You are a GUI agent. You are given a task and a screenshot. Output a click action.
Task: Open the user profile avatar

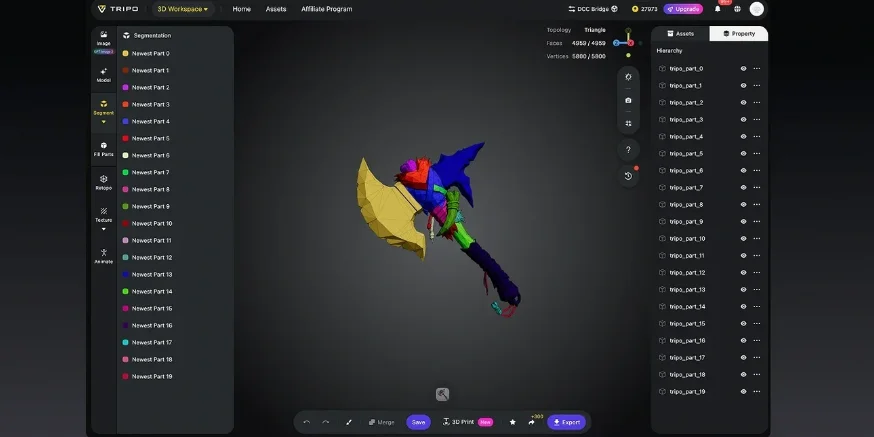pos(756,9)
